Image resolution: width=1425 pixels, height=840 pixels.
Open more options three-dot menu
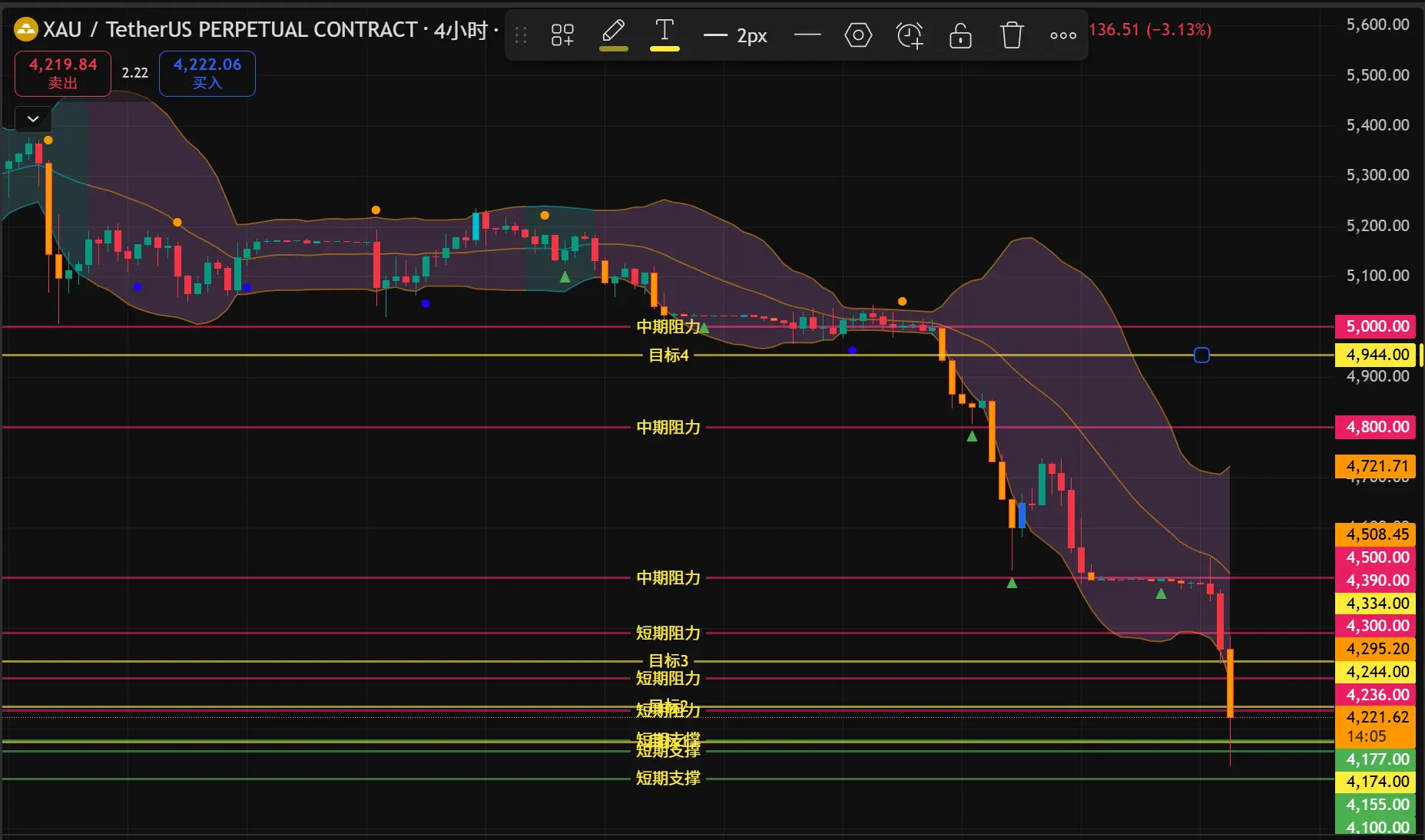click(x=1063, y=35)
